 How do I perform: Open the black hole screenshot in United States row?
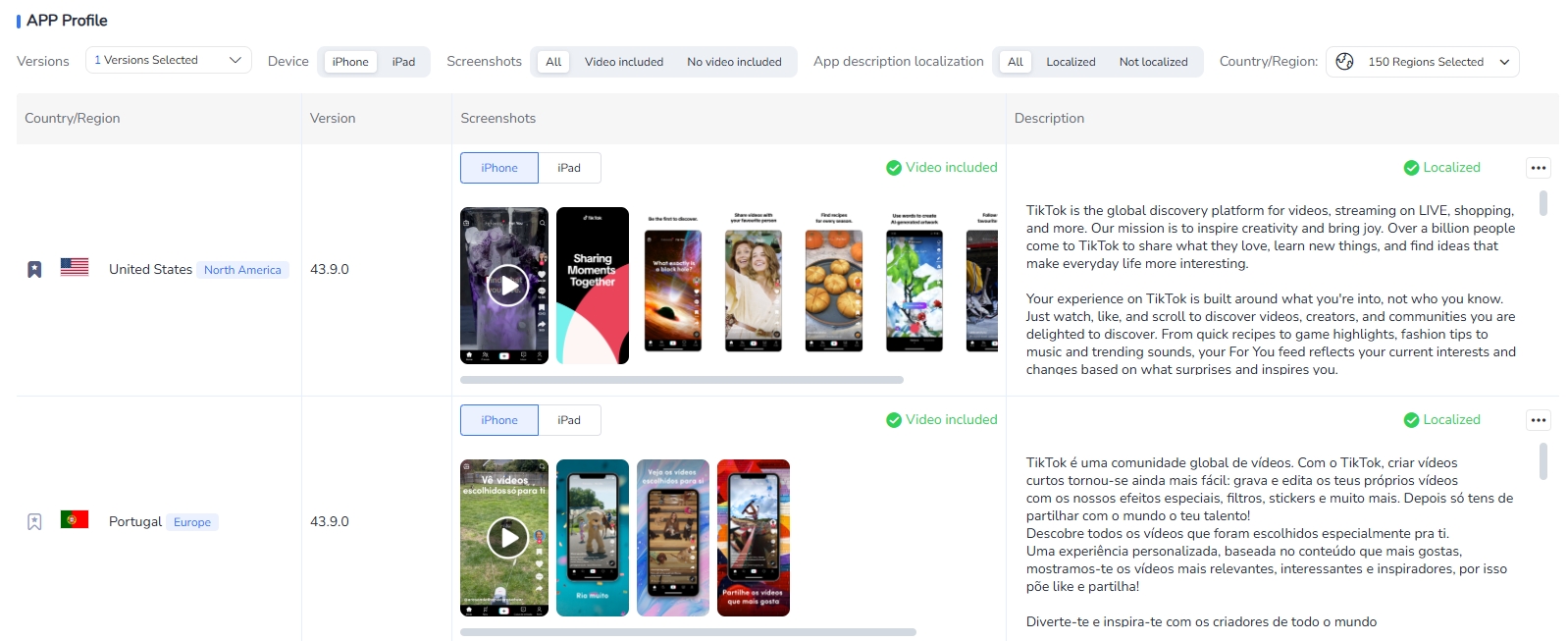[673, 286]
